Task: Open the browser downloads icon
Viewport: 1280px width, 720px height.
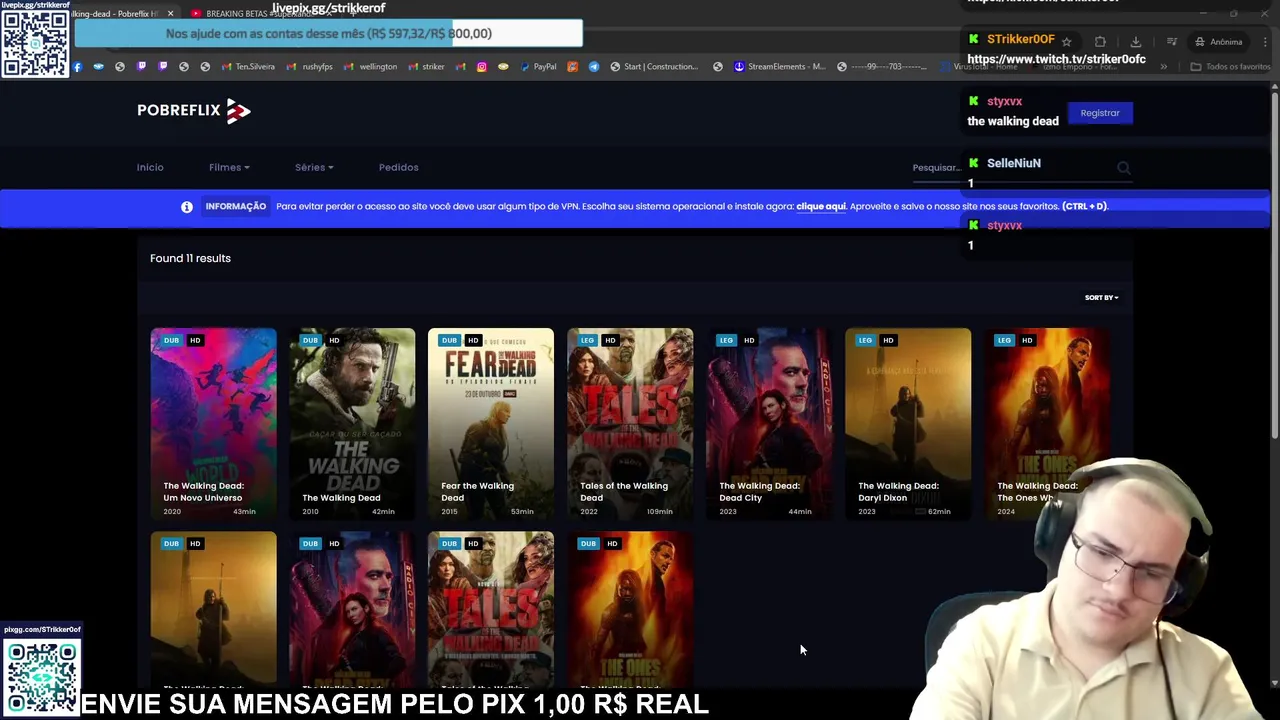Action: (x=1136, y=42)
